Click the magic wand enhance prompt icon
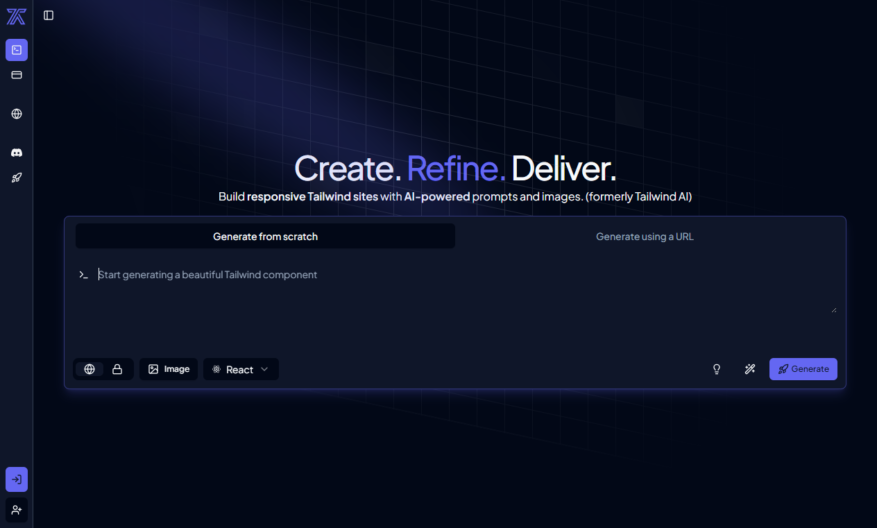Image resolution: width=877 pixels, height=528 pixels. click(x=750, y=369)
